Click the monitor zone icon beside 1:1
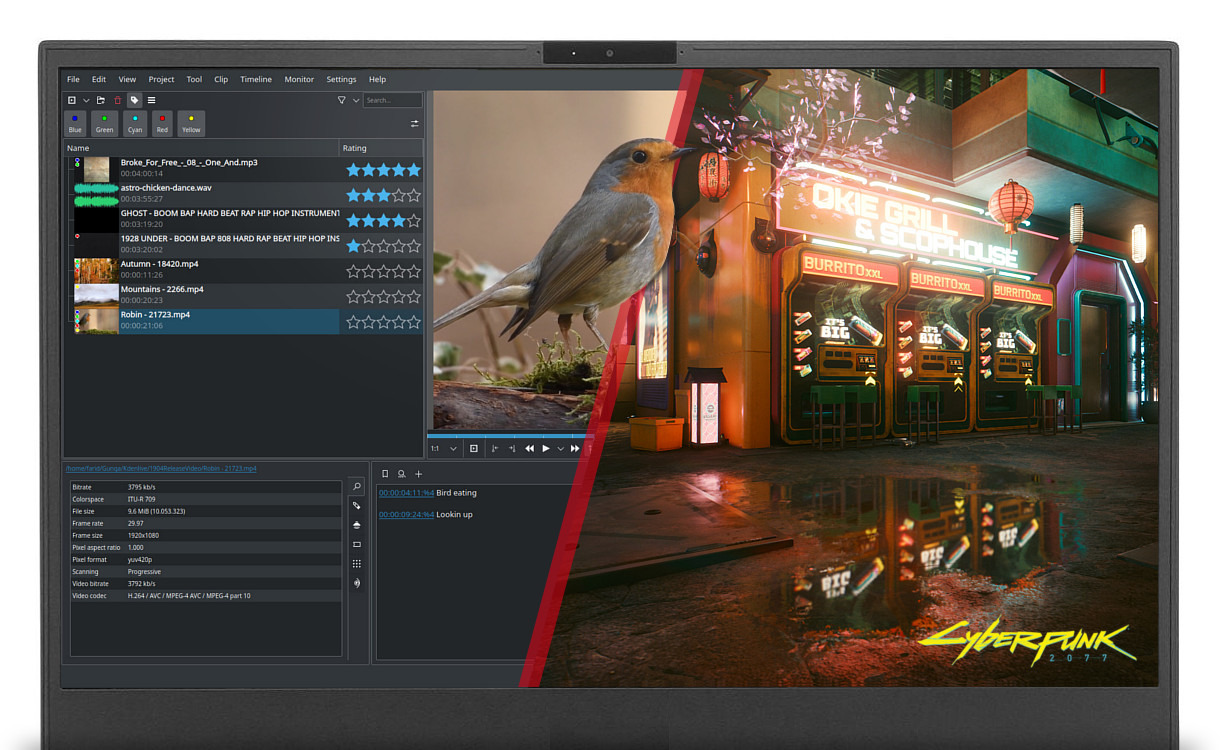 (474, 449)
